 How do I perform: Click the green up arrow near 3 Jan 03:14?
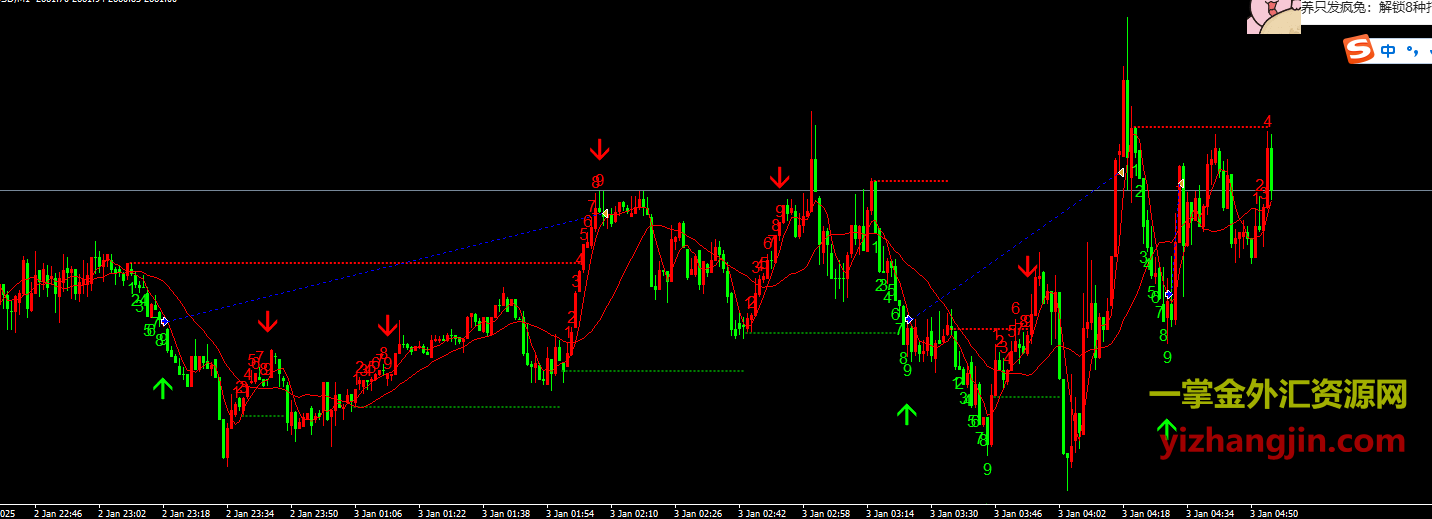coord(907,414)
